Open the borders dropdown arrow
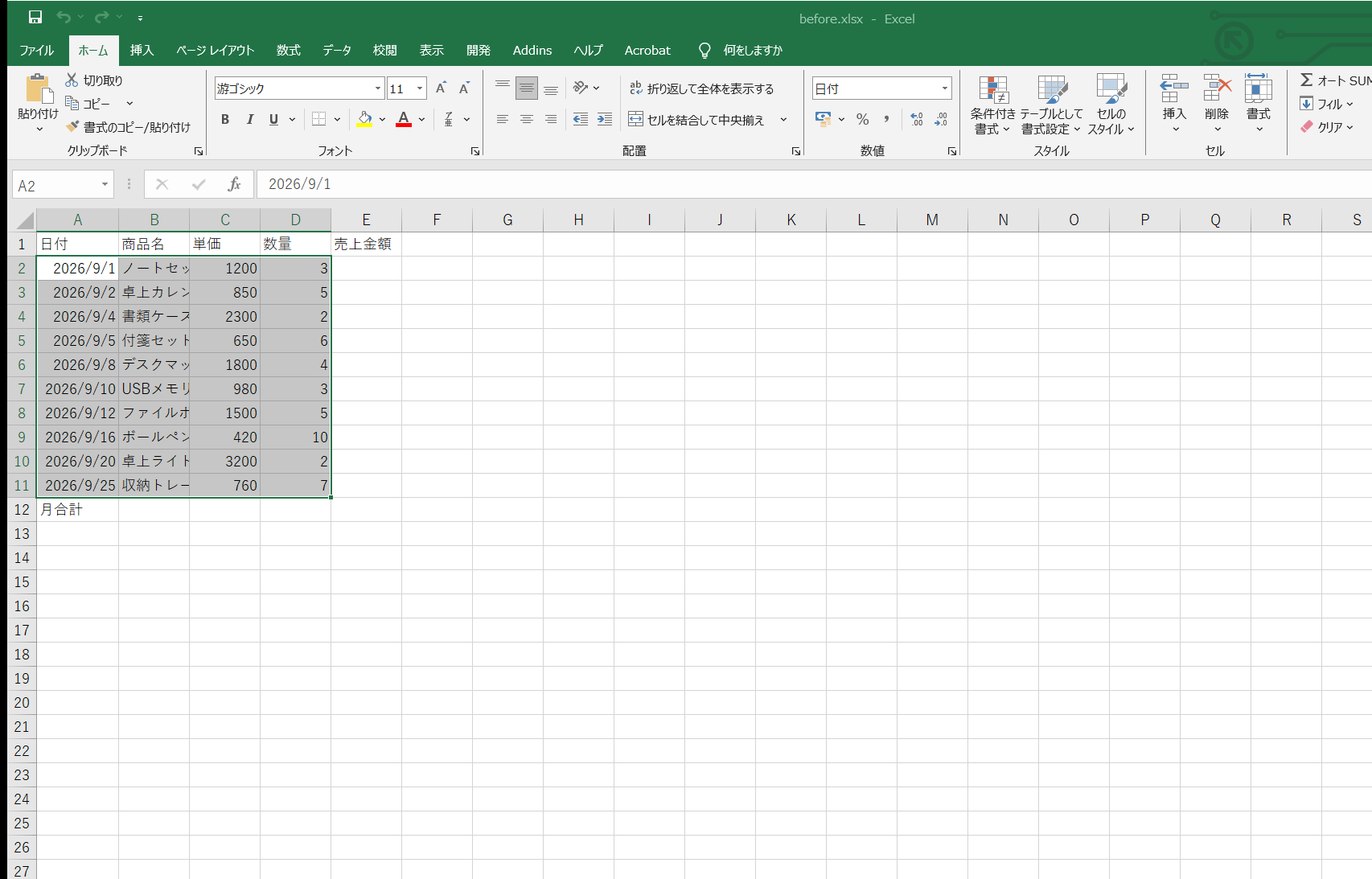Image resolution: width=1372 pixels, height=879 pixels. [337, 119]
